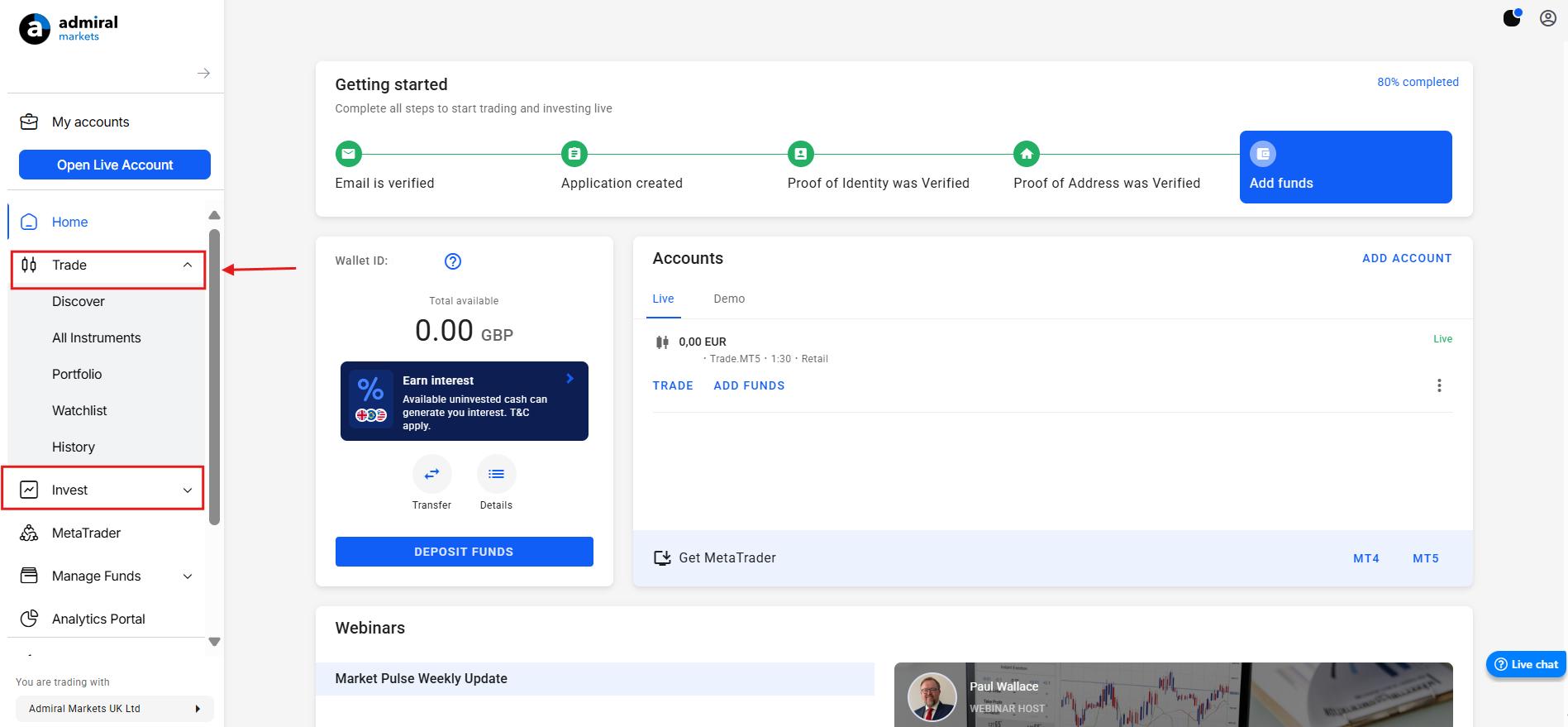Open Watchlist in the Trade menu
The width and height of the screenshot is (1568, 727).
point(79,410)
